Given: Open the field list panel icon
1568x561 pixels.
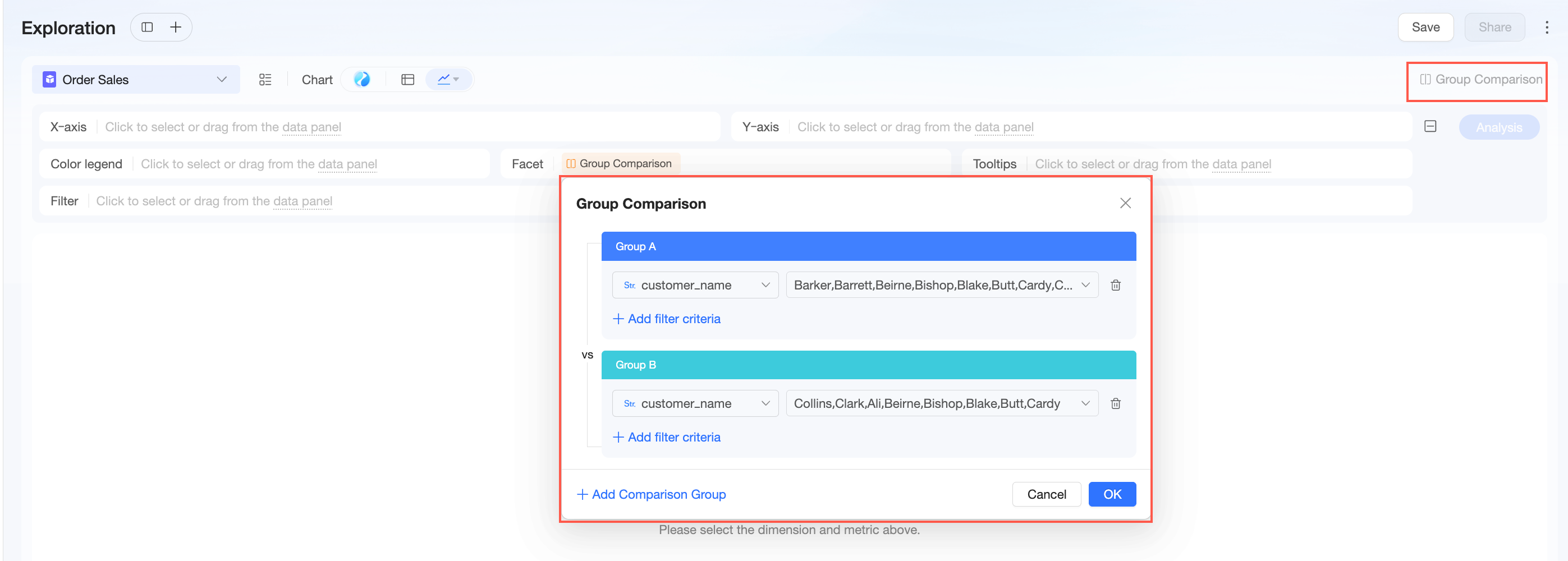Looking at the screenshot, I should tap(265, 80).
